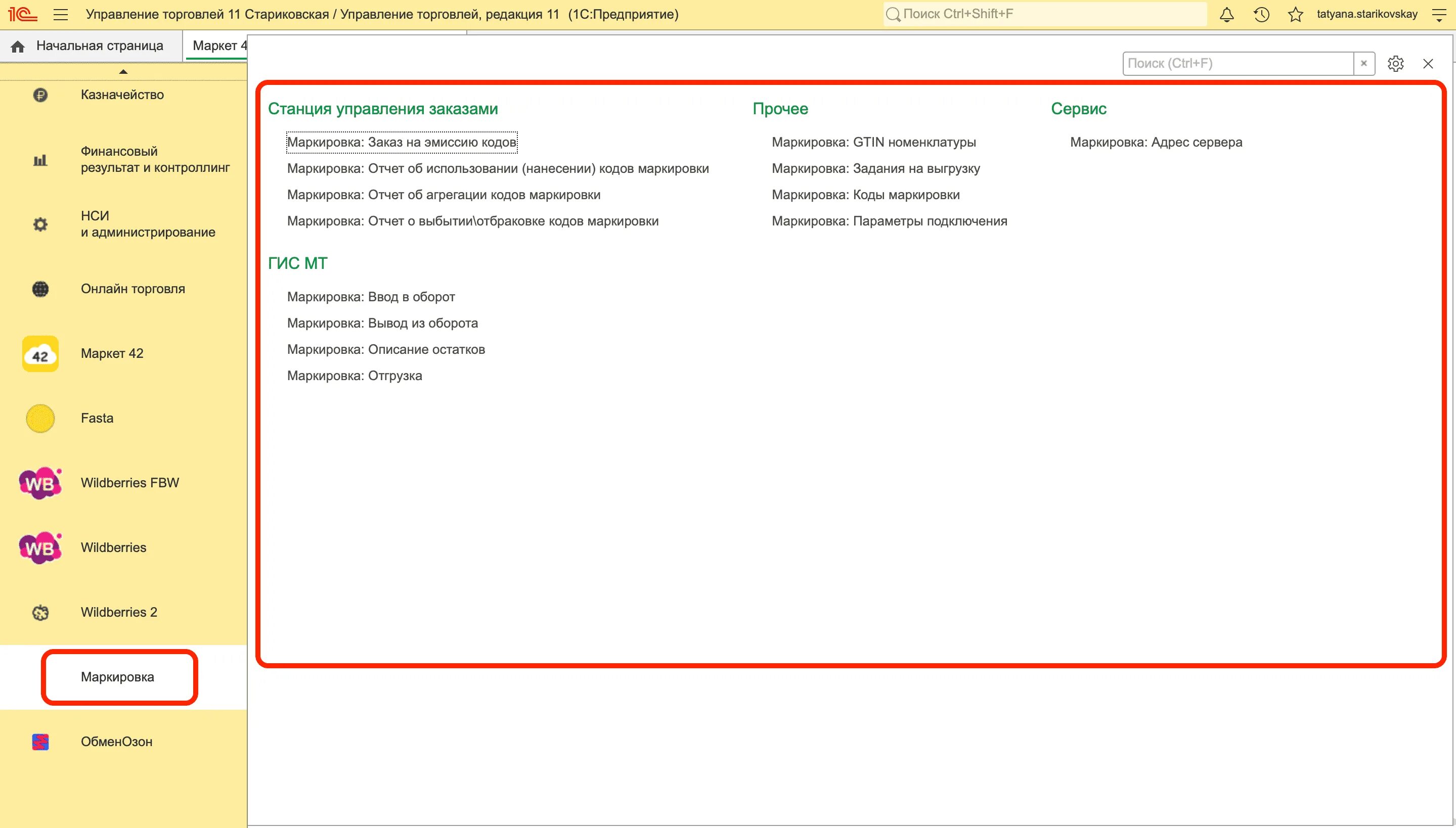Open Финансовый результат и контроллинг section
This screenshot has height=828, width=1456.
pyautogui.click(x=155, y=160)
